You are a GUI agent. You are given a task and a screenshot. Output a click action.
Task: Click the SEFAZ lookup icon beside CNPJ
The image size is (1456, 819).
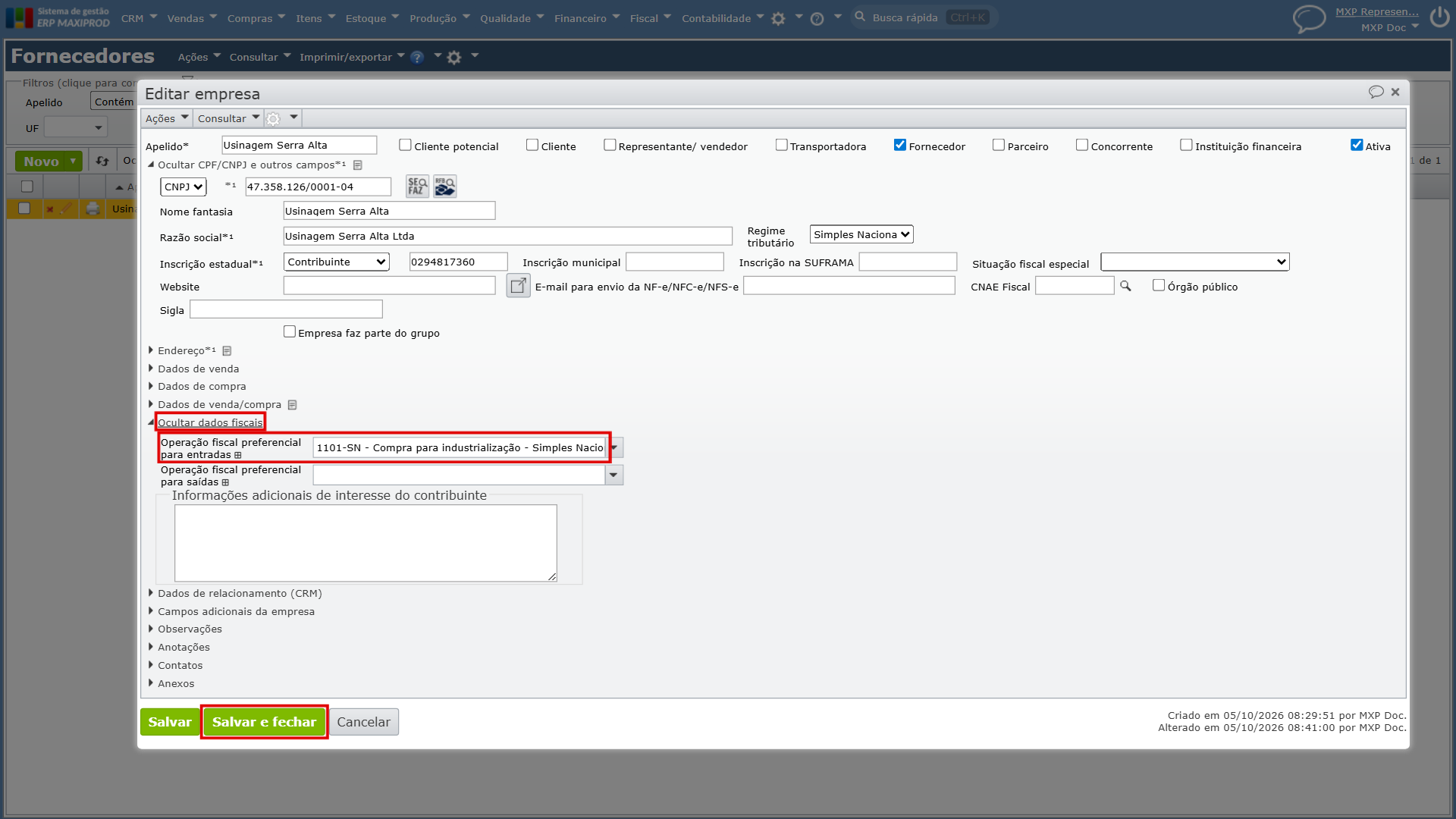(x=417, y=187)
